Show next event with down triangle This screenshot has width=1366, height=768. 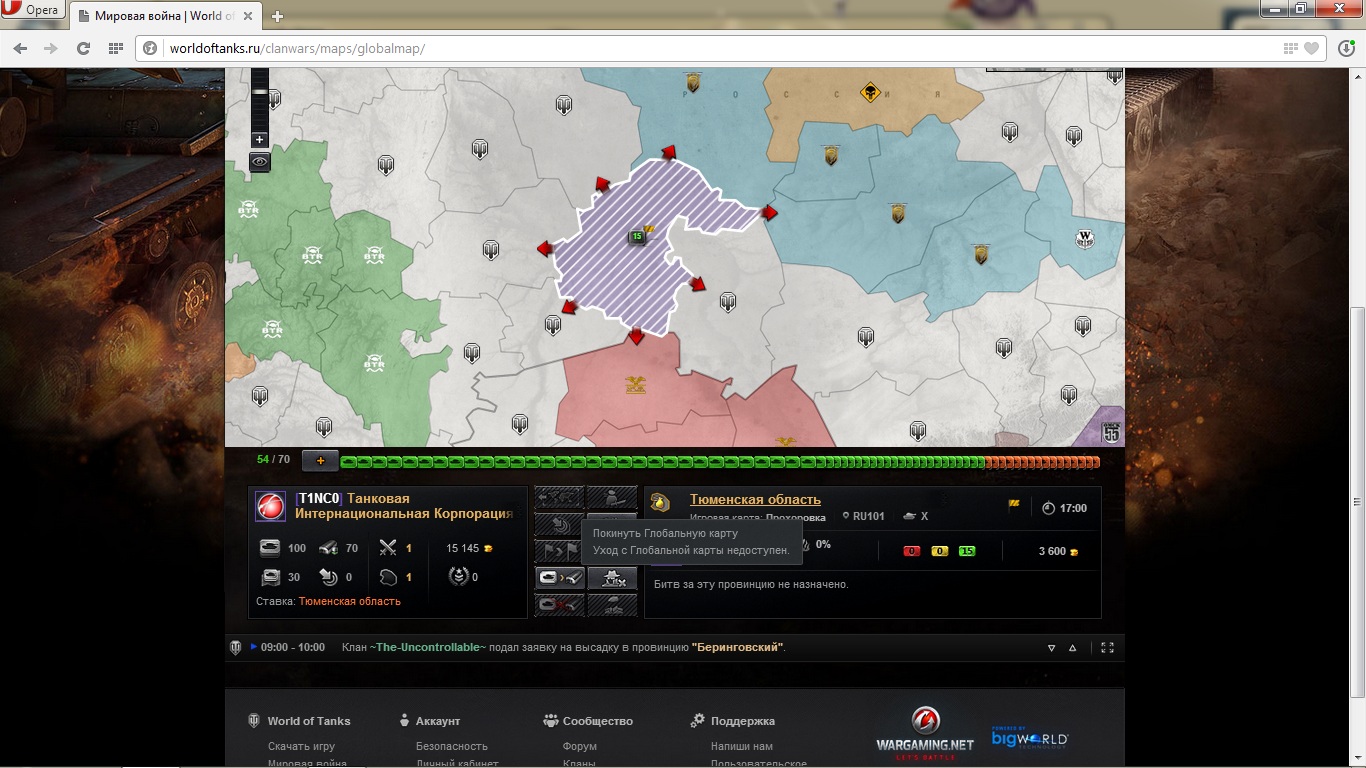(x=1051, y=648)
